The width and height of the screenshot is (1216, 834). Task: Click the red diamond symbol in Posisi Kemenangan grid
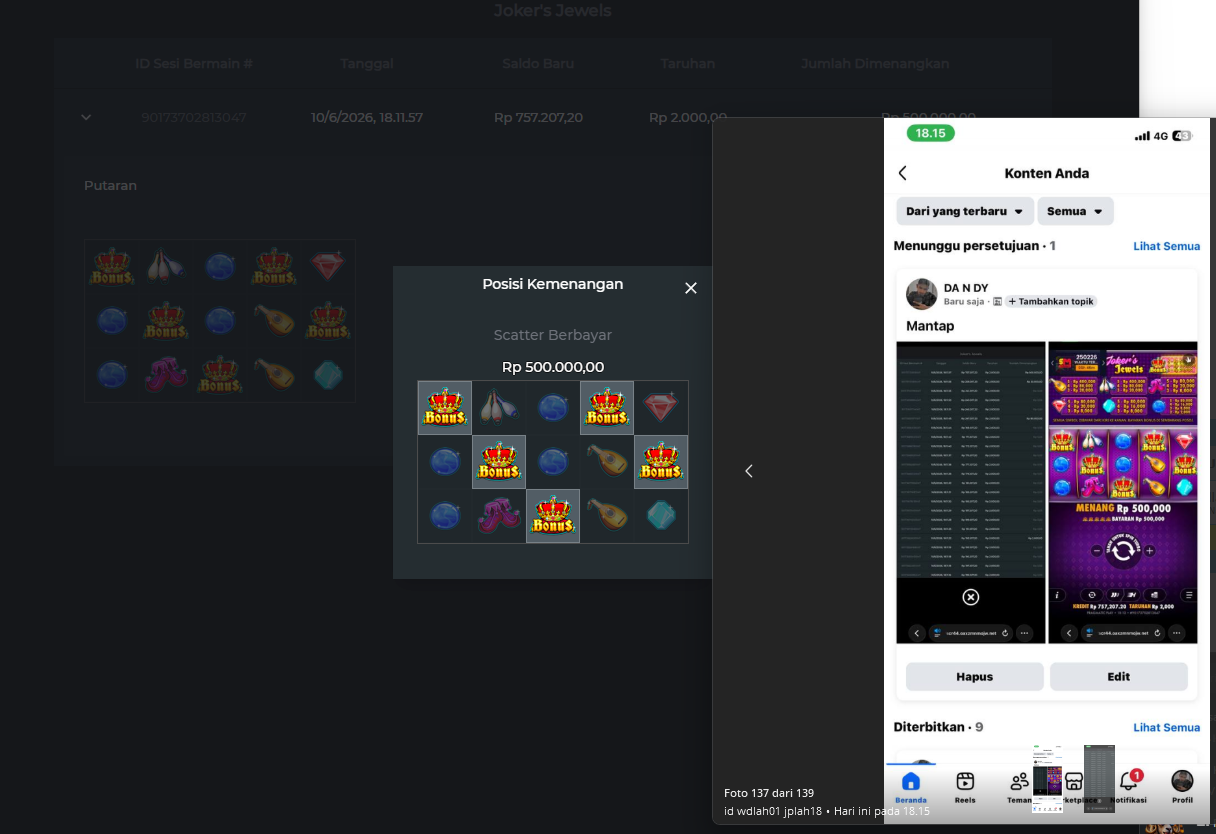pos(661,408)
